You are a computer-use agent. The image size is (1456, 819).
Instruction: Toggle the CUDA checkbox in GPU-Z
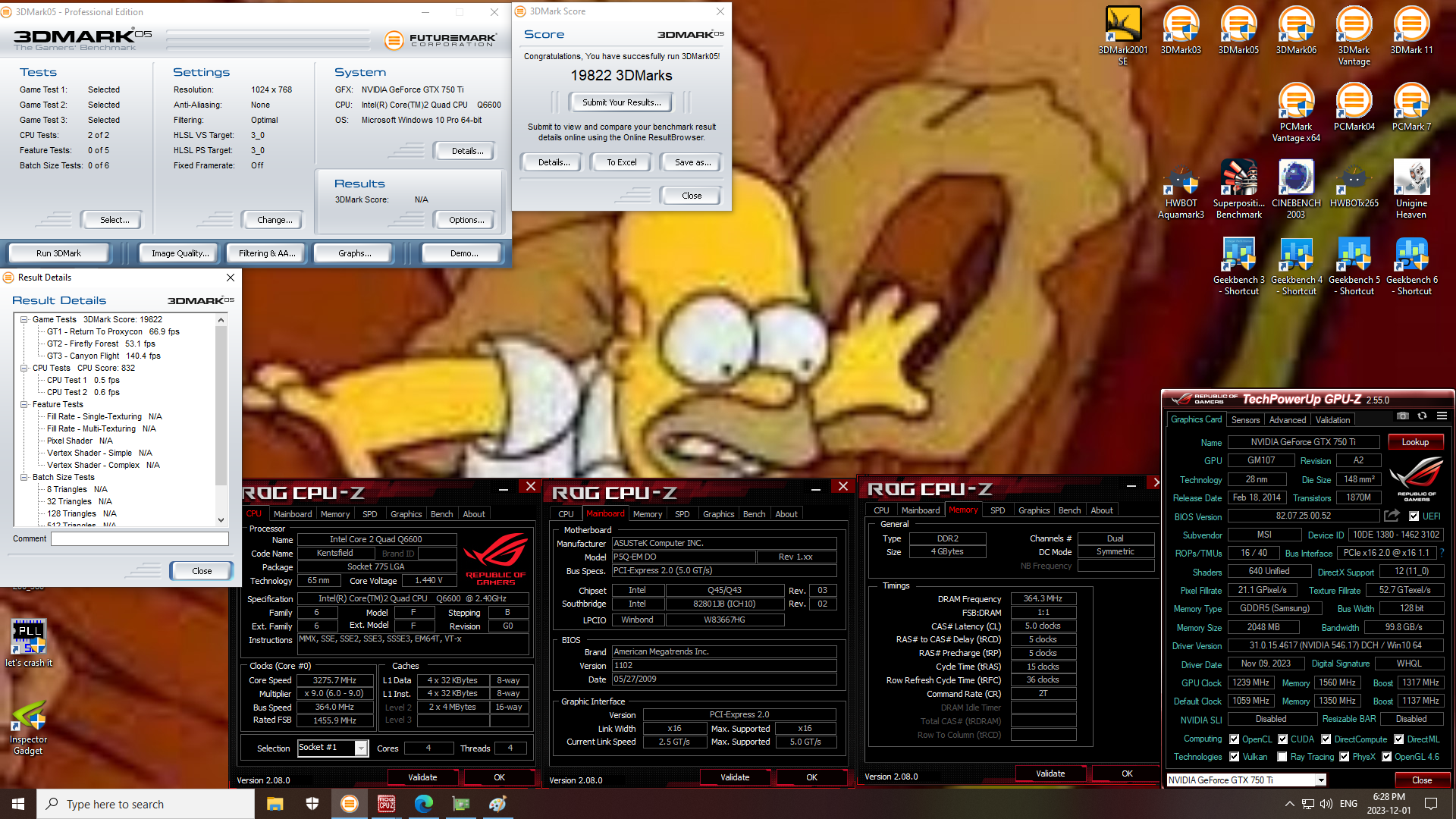click(x=1282, y=739)
